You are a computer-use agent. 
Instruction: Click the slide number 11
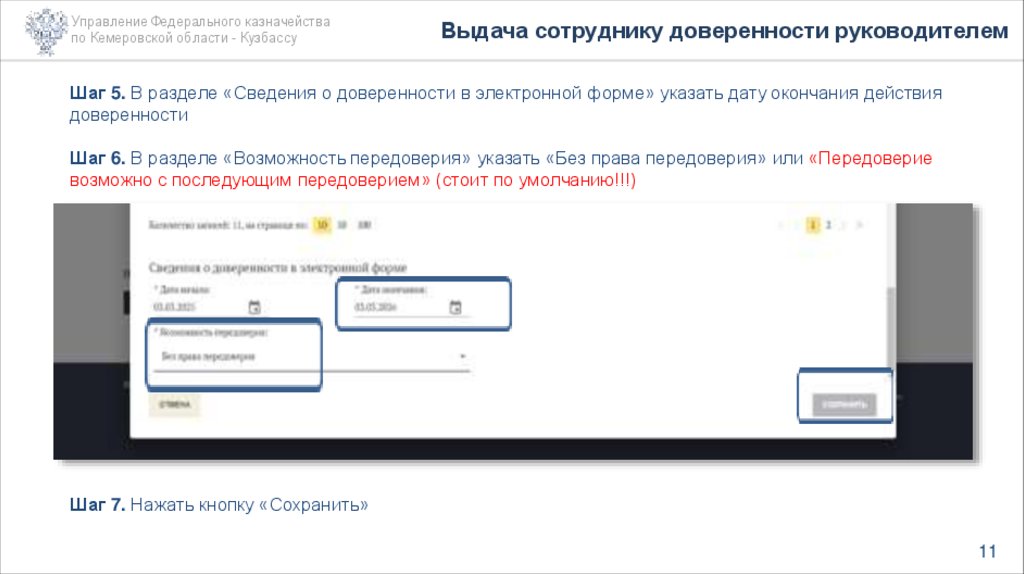[x=987, y=552]
